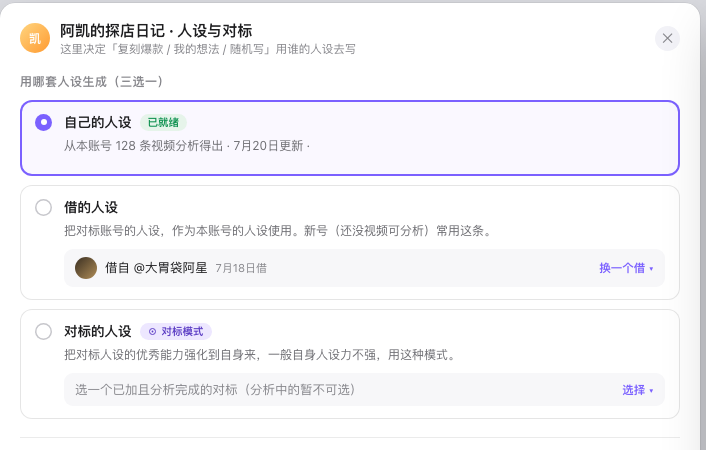Click the 128 条视频分析 description line
706x450 pixels.
pos(186,146)
